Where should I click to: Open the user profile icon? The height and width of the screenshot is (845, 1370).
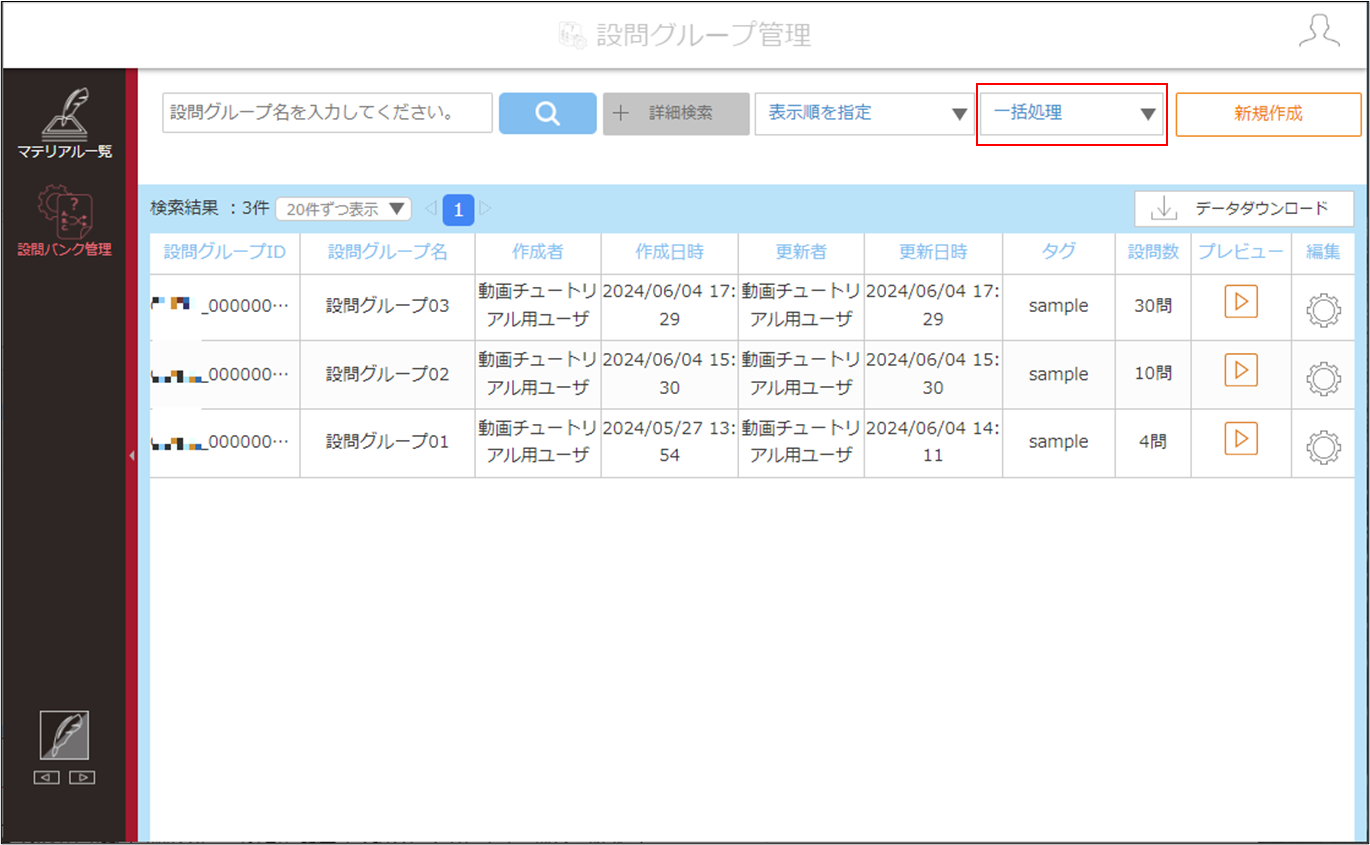1319,31
